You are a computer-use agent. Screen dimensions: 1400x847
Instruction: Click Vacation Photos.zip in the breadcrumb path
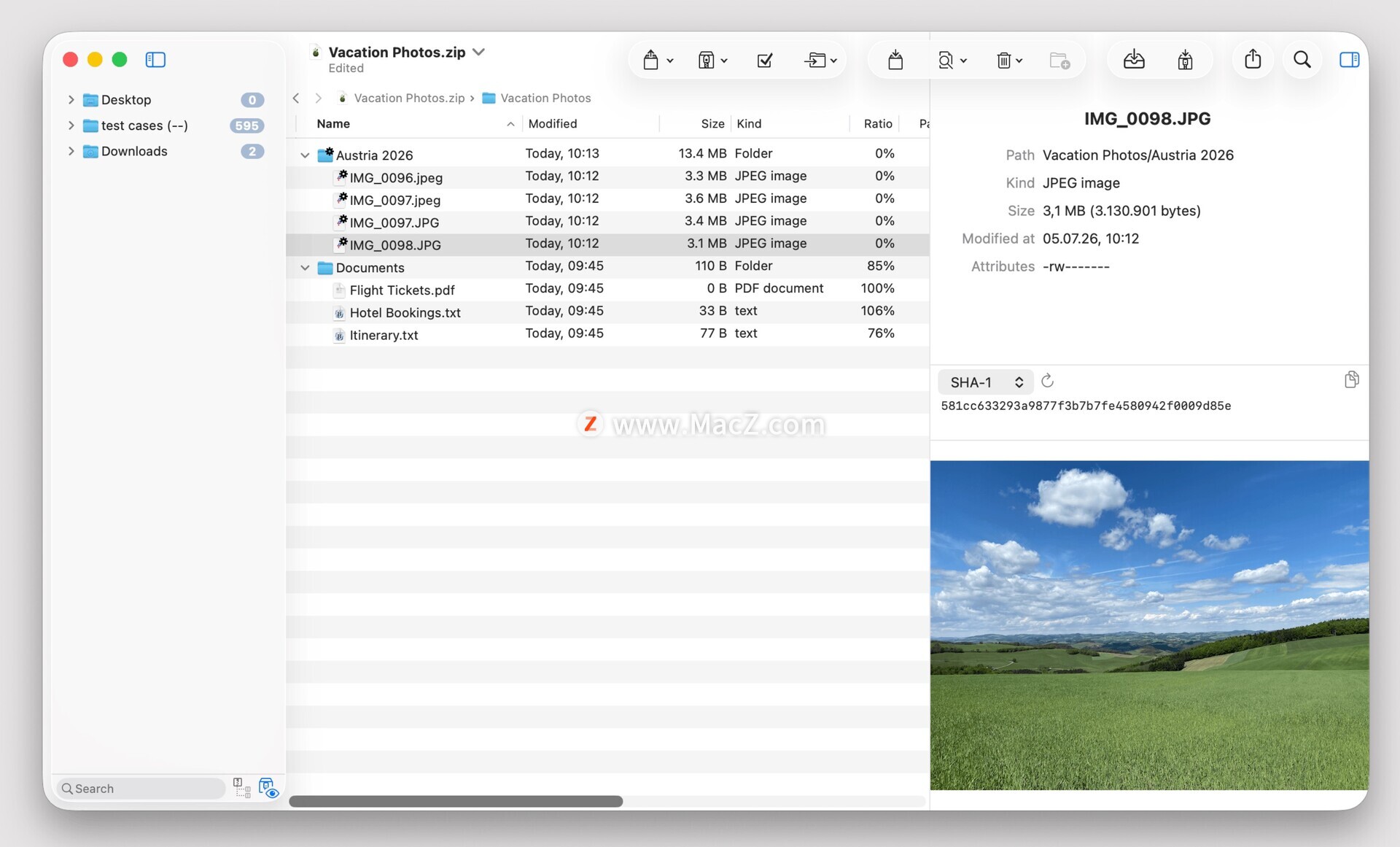tap(409, 98)
